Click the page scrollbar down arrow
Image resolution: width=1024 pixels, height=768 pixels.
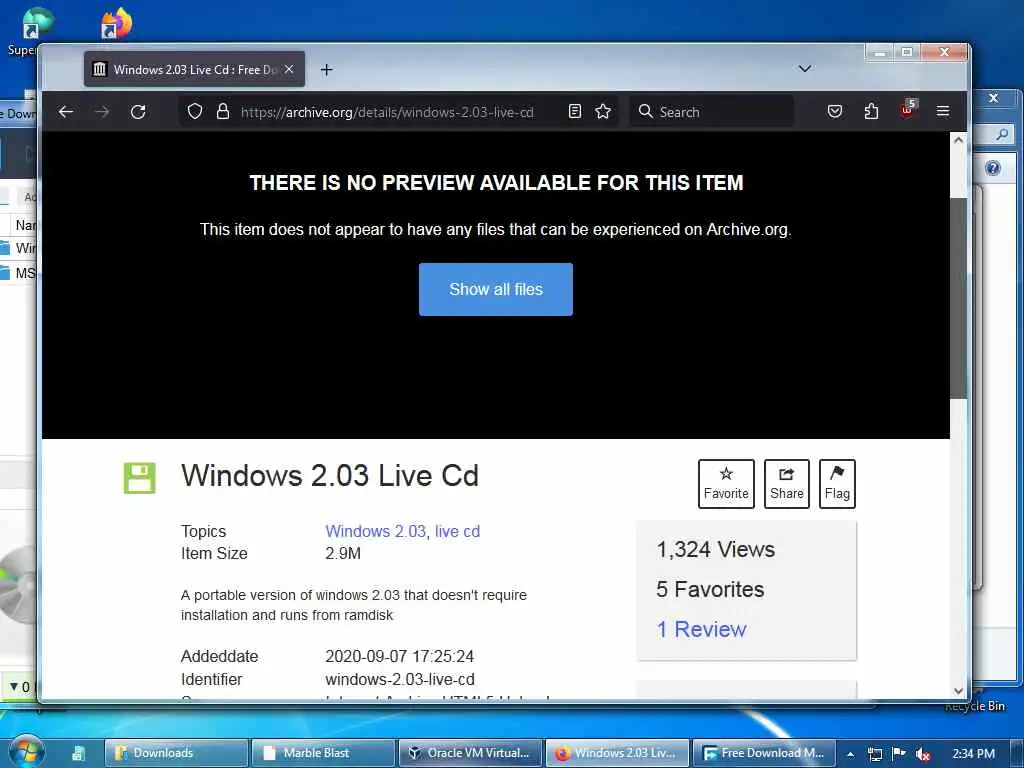[x=958, y=690]
